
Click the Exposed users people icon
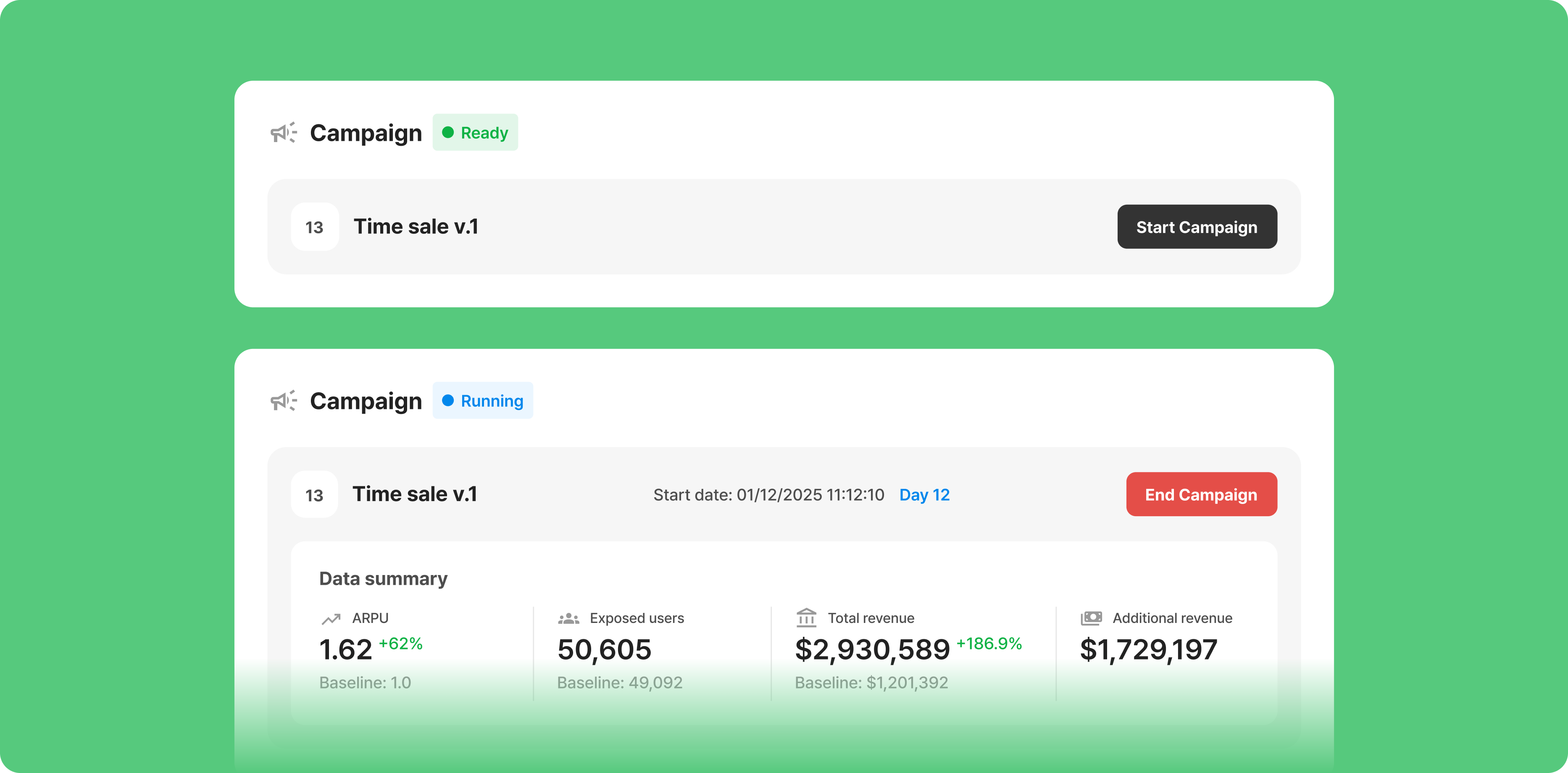pyautogui.click(x=568, y=619)
